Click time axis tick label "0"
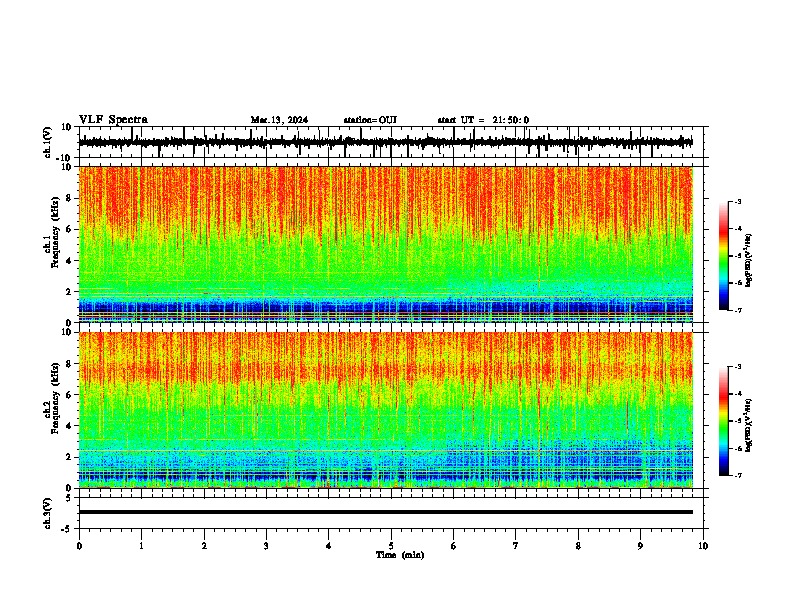792x612 pixels. pos(79,546)
